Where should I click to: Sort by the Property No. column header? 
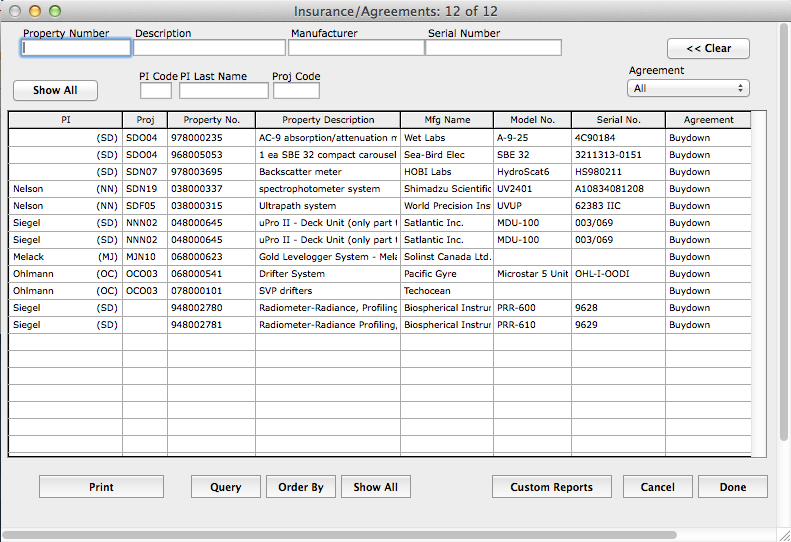[x=211, y=120]
